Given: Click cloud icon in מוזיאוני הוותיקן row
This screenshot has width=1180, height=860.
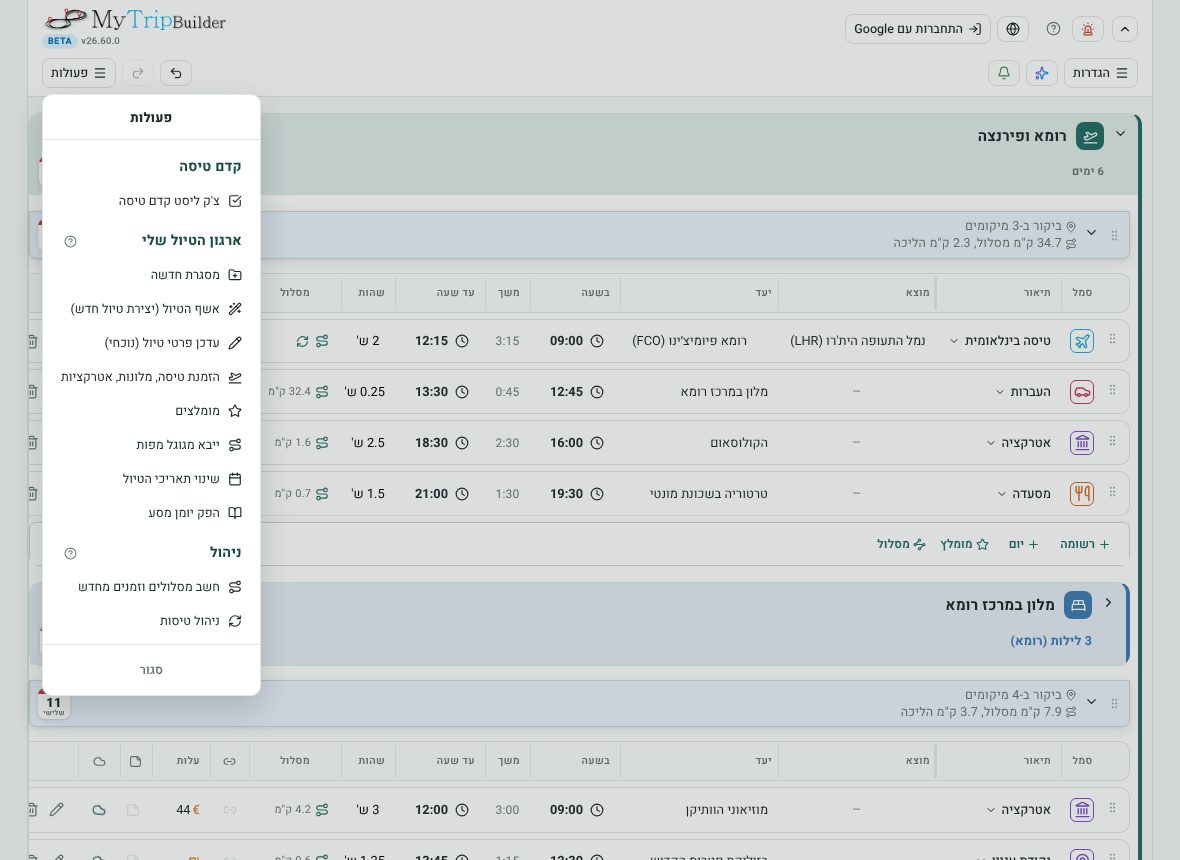Looking at the screenshot, I should coord(99,810).
